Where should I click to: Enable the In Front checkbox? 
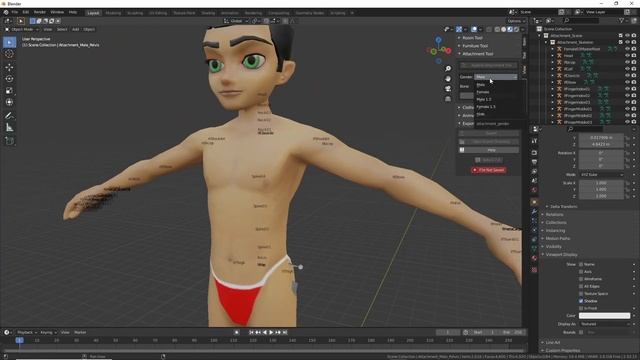pyautogui.click(x=581, y=308)
